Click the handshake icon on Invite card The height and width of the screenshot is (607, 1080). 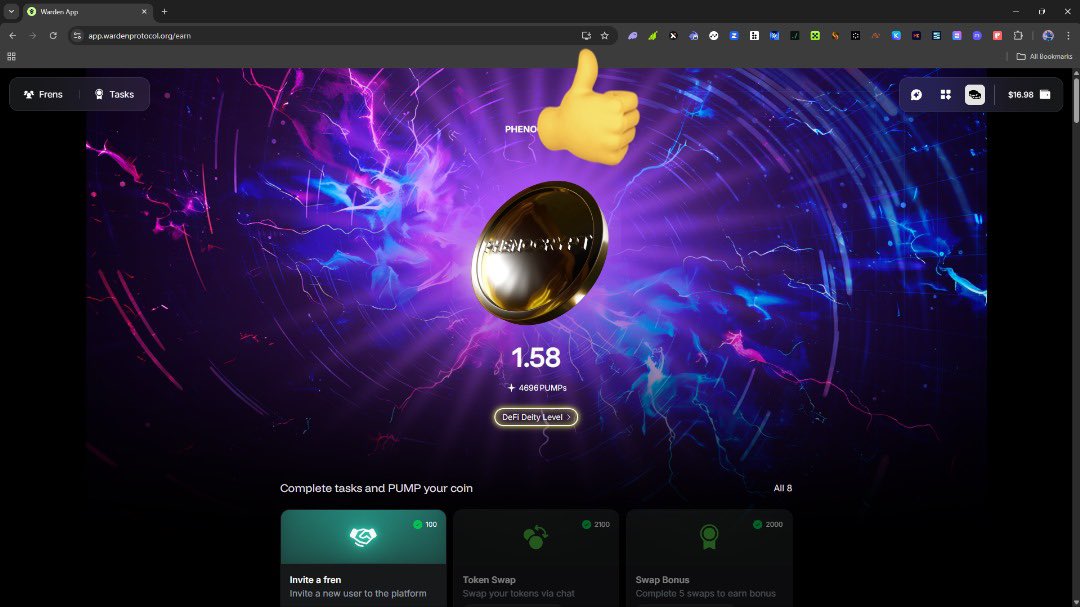pos(363,537)
